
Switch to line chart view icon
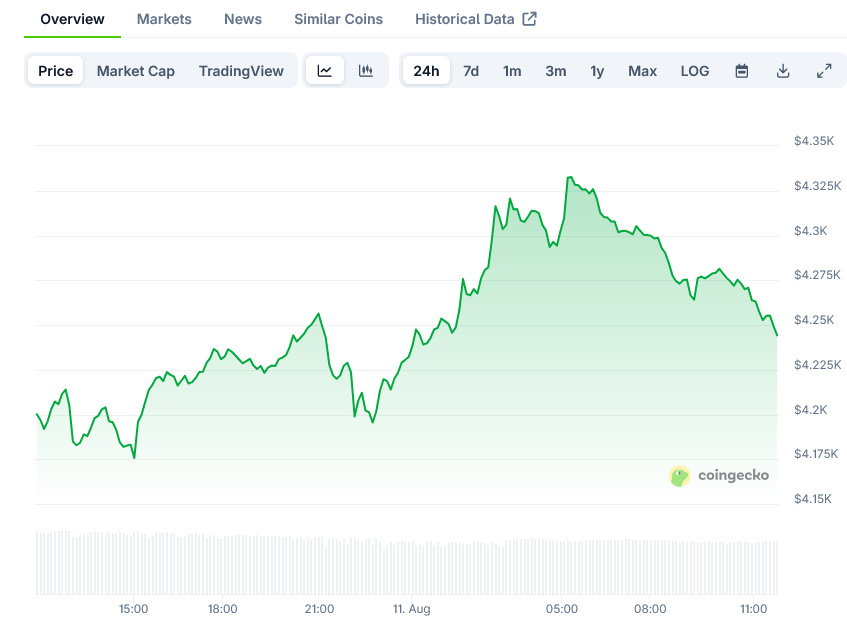coord(325,71)
